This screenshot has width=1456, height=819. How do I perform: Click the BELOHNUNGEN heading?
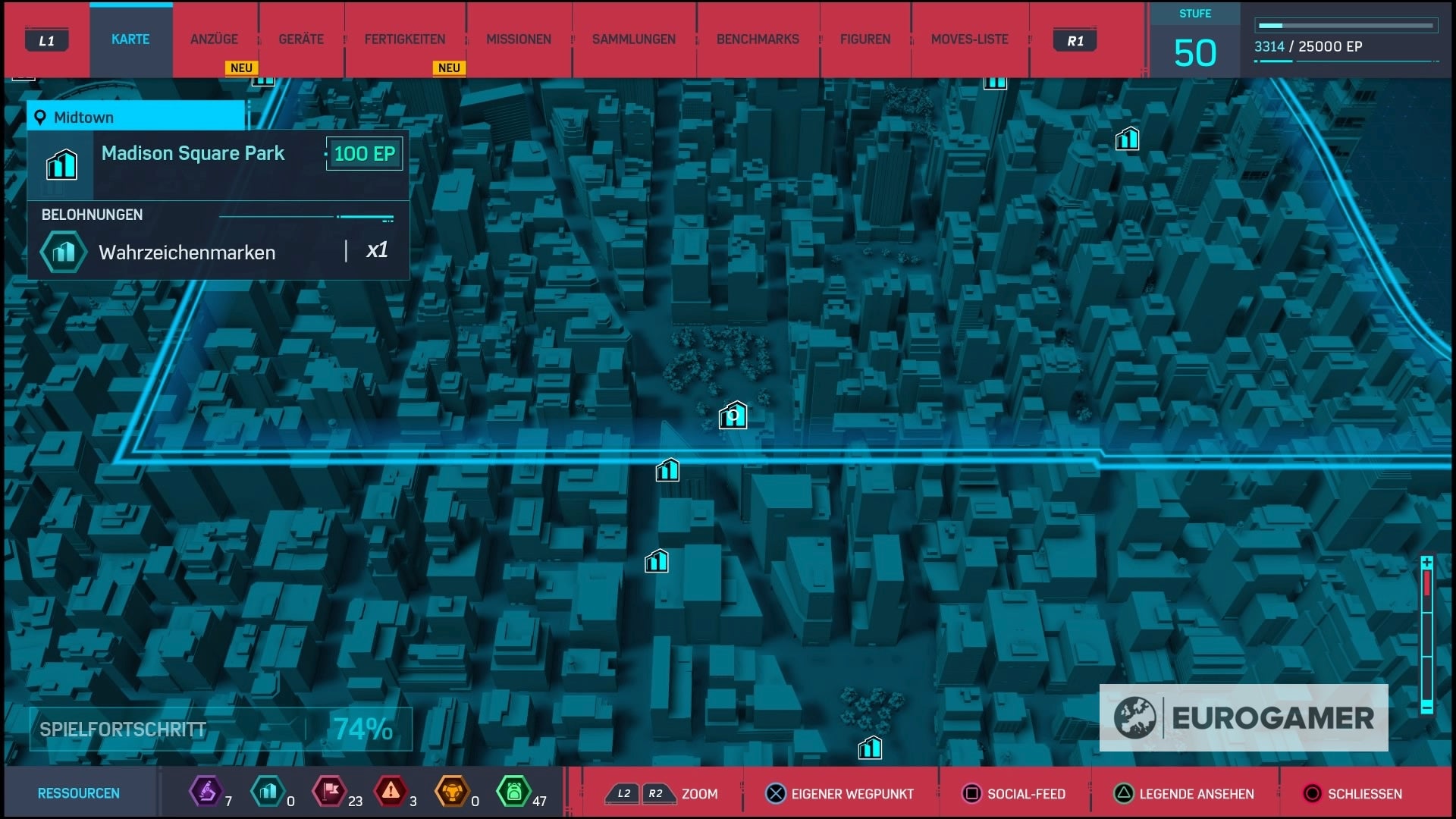click(x=92, y=215)
